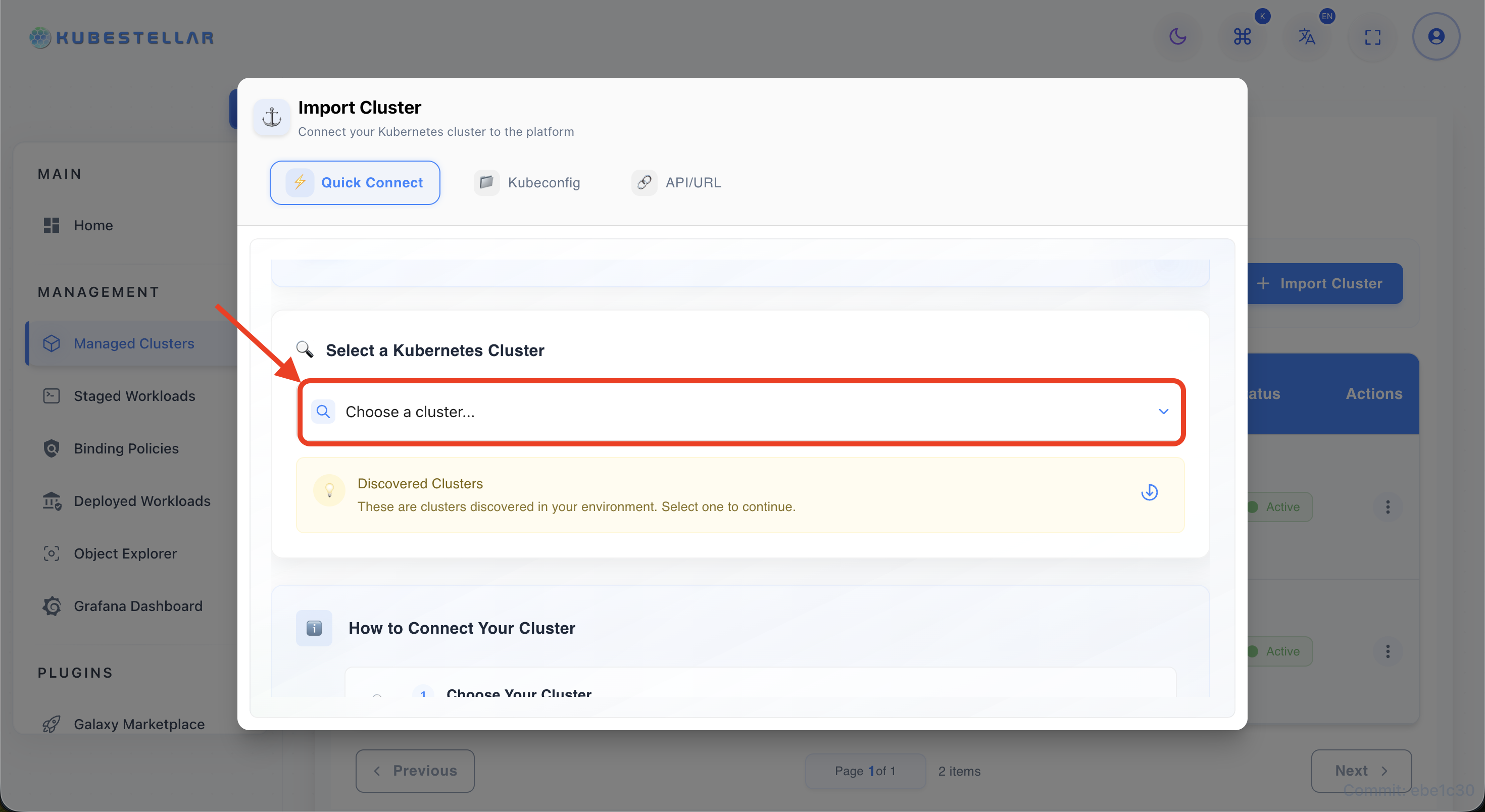Screen dimensions: 1485x812
Task: Click the Next pagination button
Action: coord(1361,771)
